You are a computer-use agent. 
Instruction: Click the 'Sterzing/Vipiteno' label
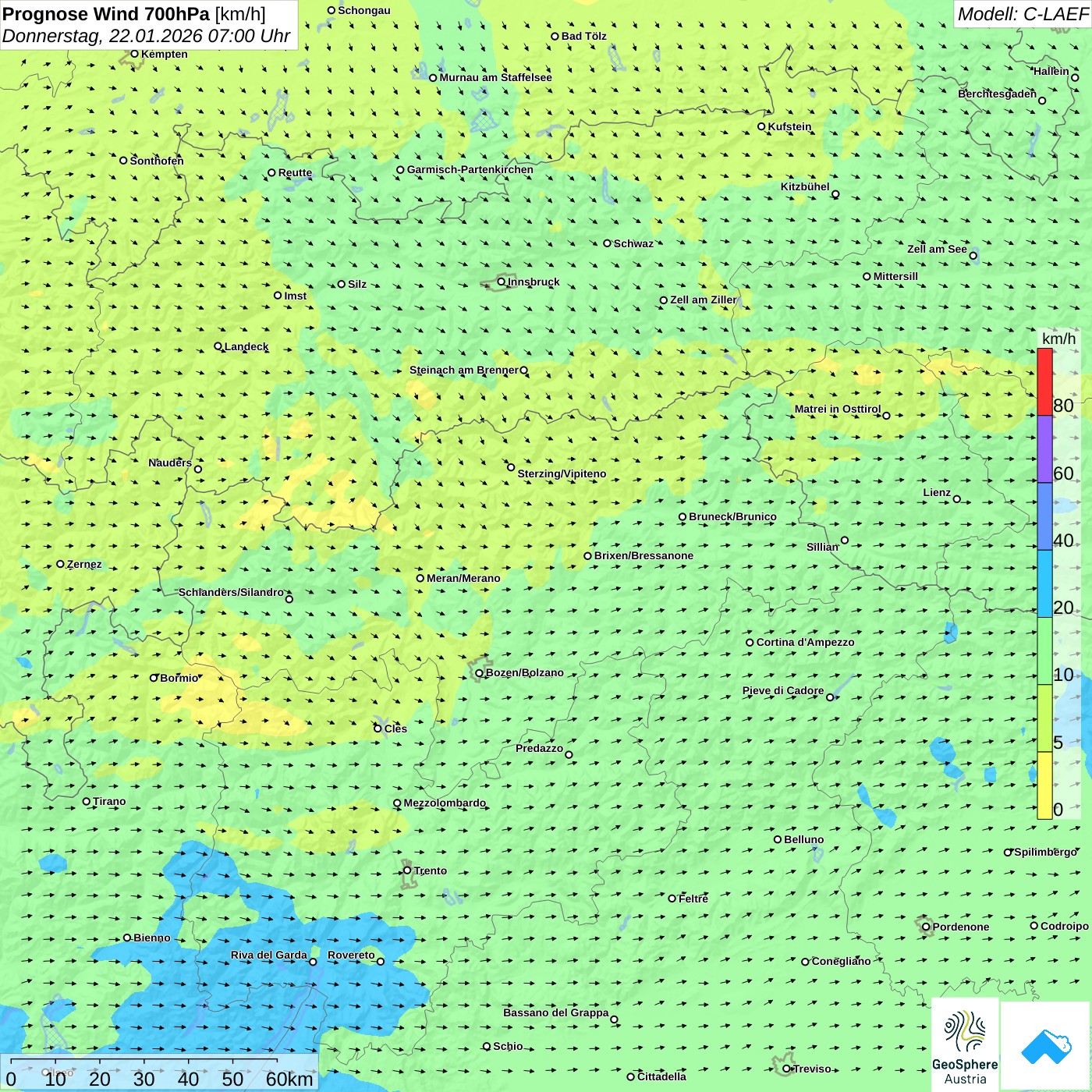coord(562,473)
